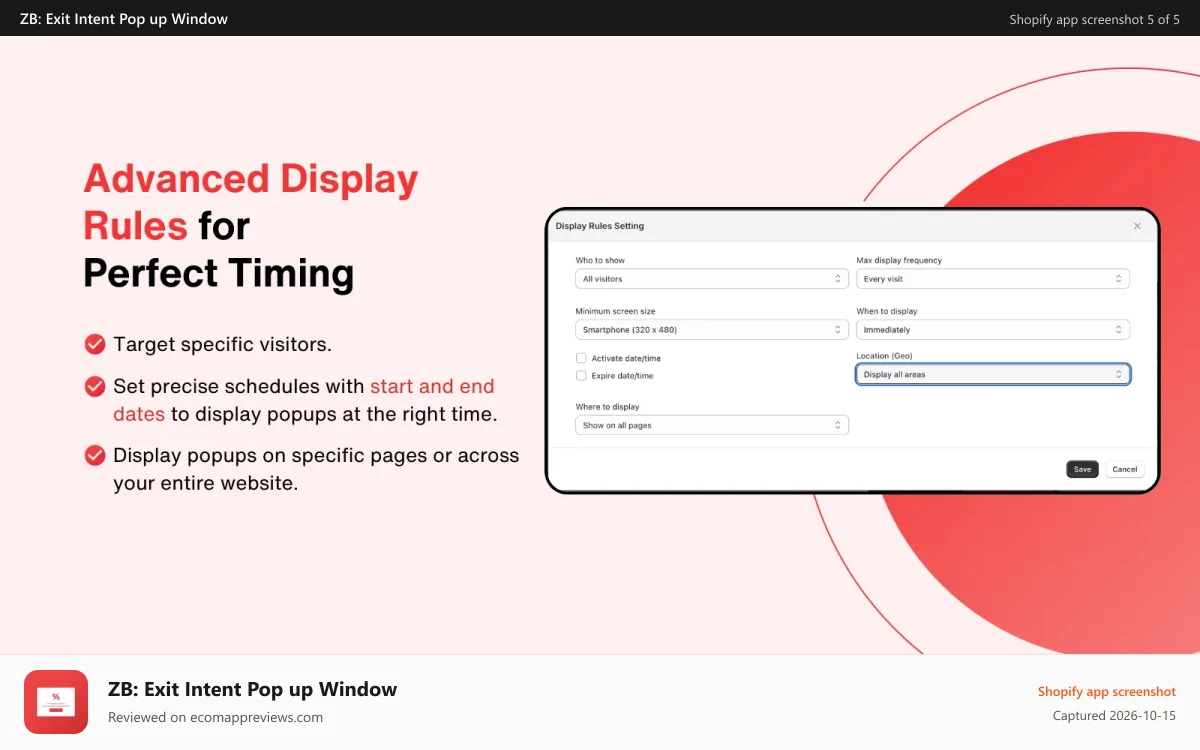Enable the Activate date/time checkbox
Screen dimensions: 1200x750
tap(581, 358)
